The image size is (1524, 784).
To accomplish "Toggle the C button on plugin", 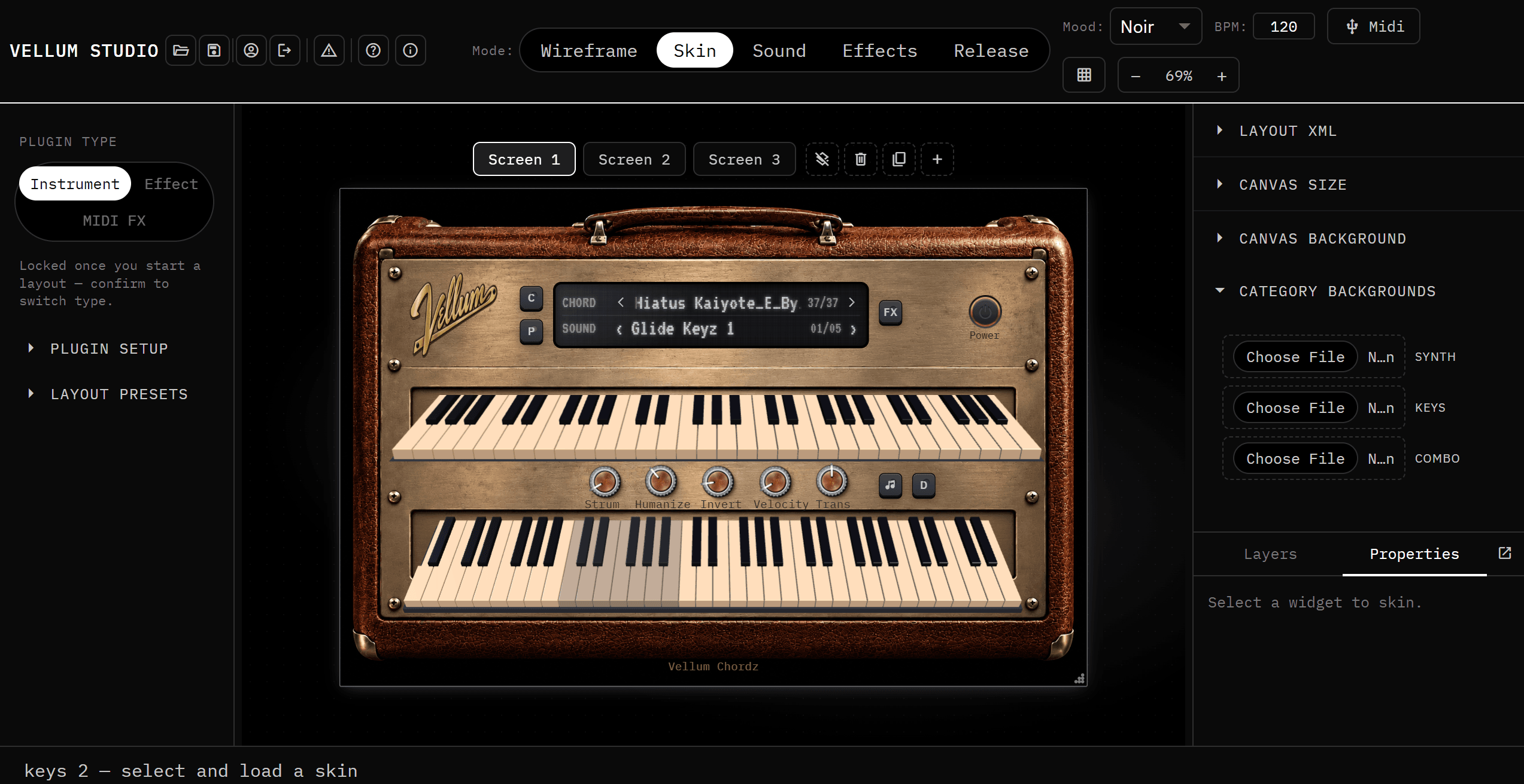I will 532,298.
